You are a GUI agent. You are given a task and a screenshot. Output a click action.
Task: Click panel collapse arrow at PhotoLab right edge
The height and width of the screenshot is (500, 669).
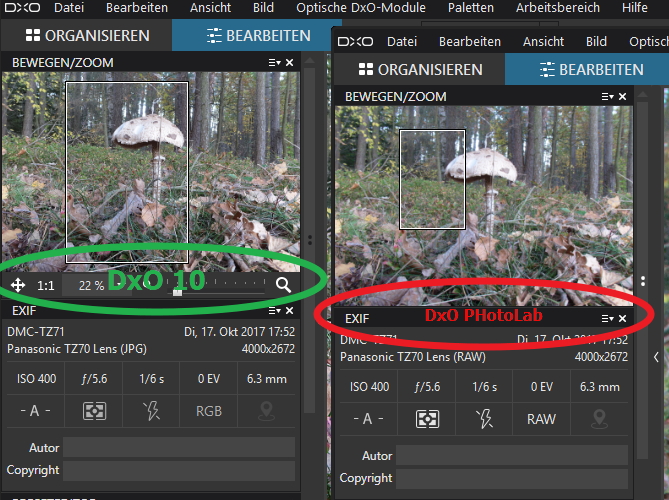click(x=656, y=357)
